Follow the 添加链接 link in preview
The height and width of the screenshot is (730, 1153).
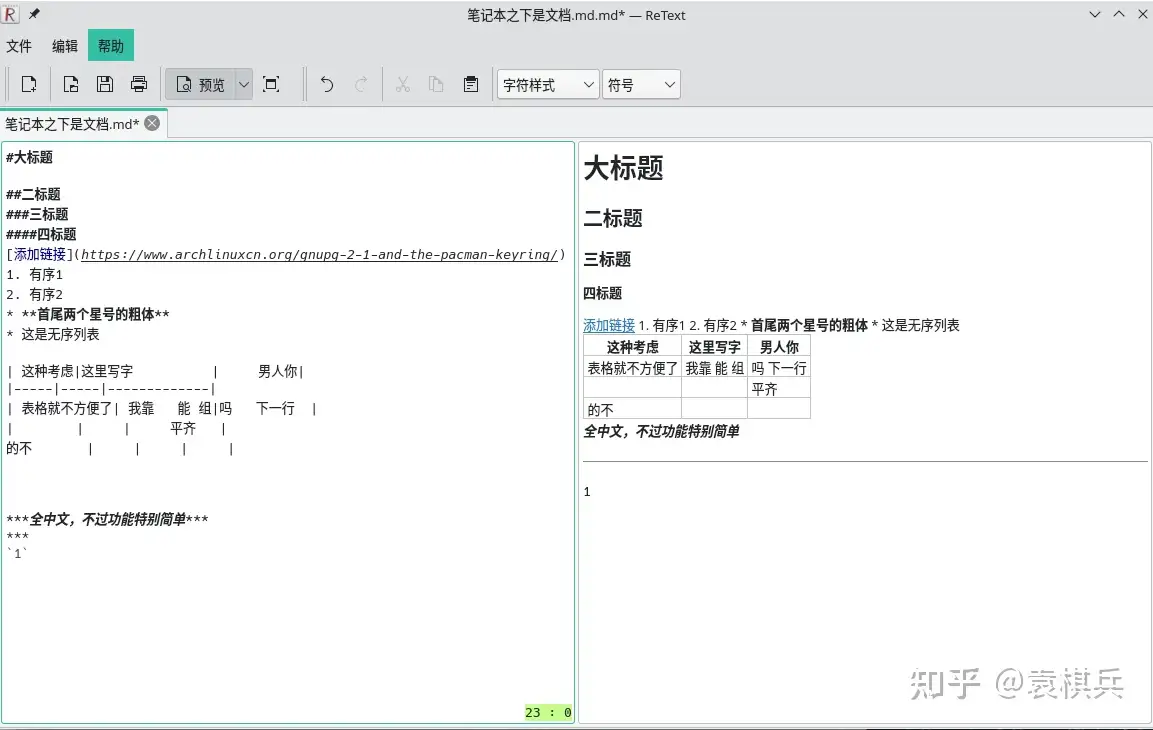tap(609, 325)
